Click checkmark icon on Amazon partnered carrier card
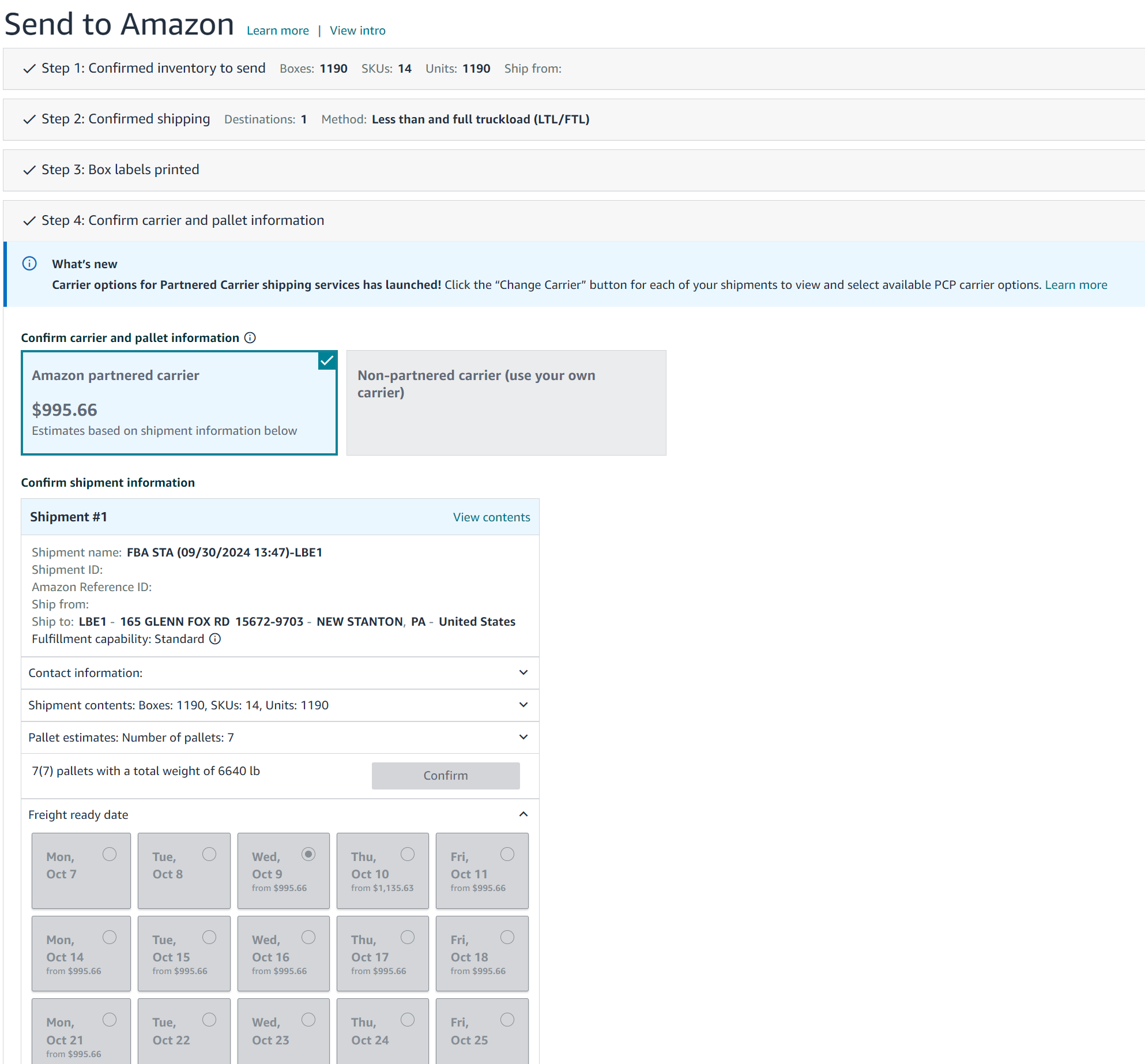This screenshot has height=1064, width=1145. [327, 361]
